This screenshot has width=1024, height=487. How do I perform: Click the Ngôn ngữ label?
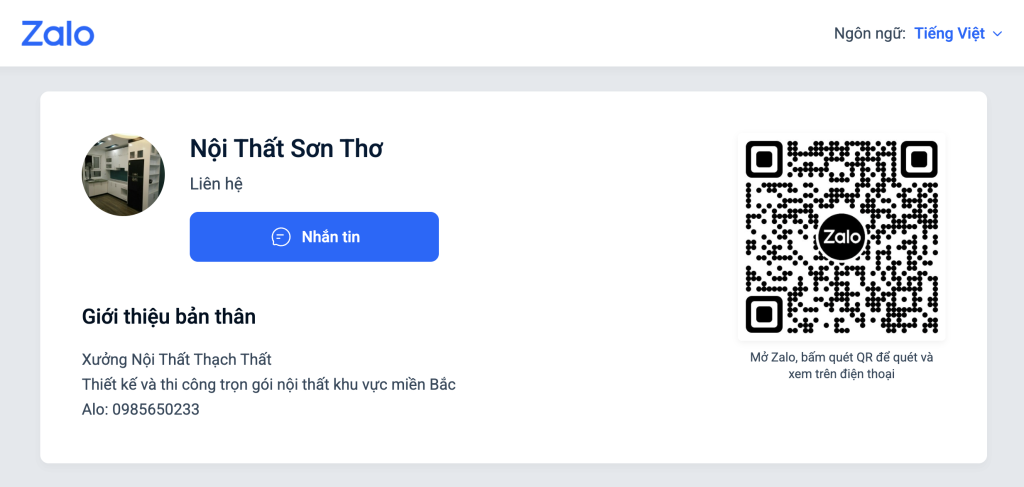(x=869, y=34)
